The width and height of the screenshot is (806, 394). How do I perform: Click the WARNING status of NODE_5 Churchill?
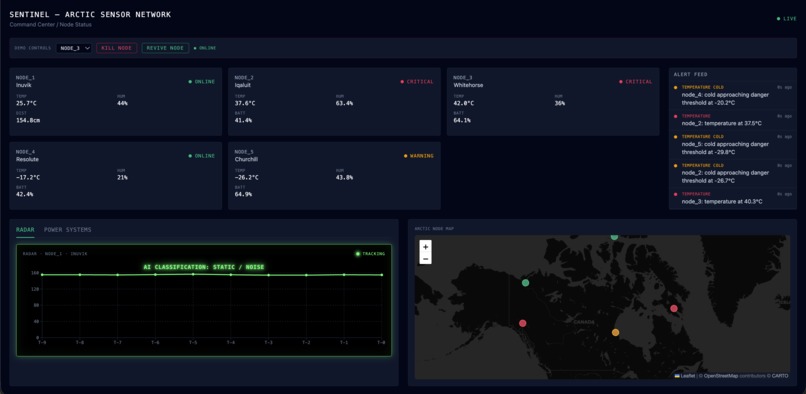pos(418,155)
